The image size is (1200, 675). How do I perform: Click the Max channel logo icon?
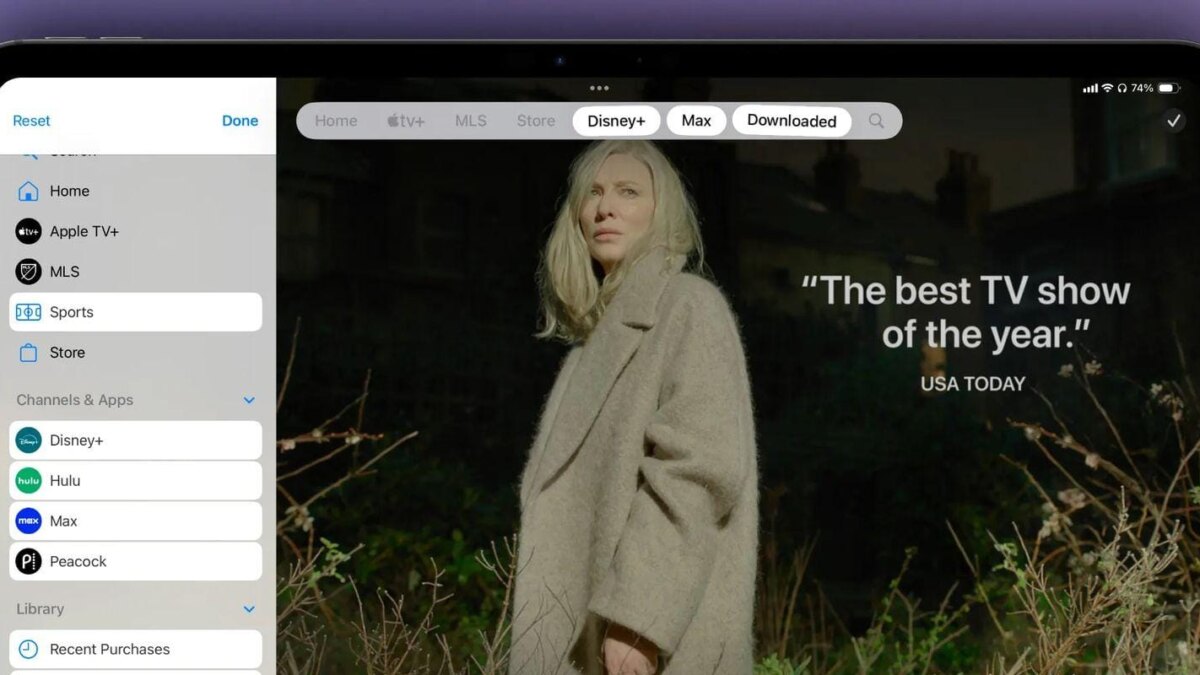(x=28, y=521)
